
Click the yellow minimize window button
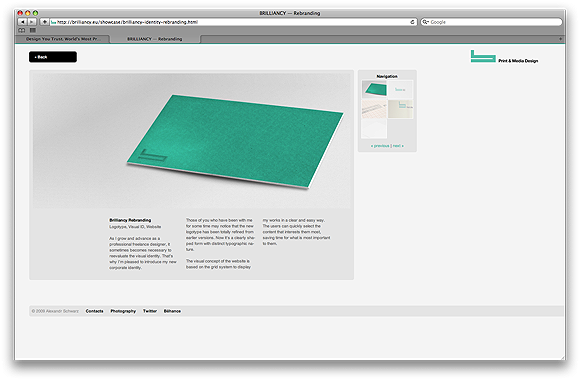click(x=28, y=13)
